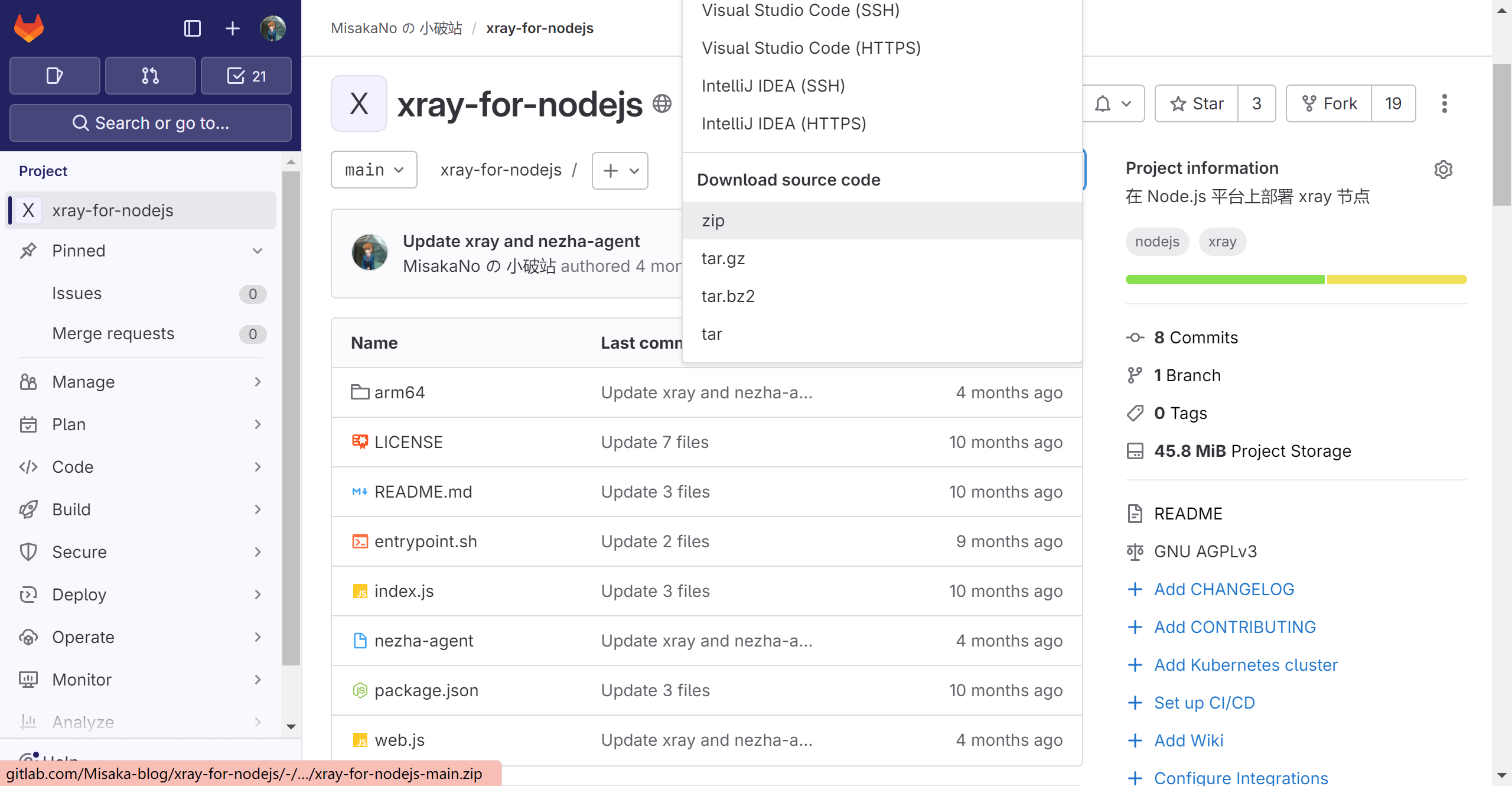The image size is (1512, 786).
Task: Choose the tar.gz download option
Action: point(723,258)
